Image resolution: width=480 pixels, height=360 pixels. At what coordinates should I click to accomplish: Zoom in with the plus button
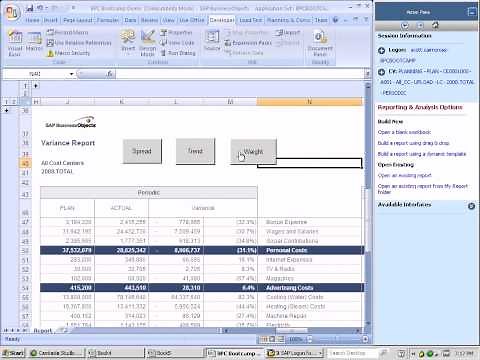point(365,339)
